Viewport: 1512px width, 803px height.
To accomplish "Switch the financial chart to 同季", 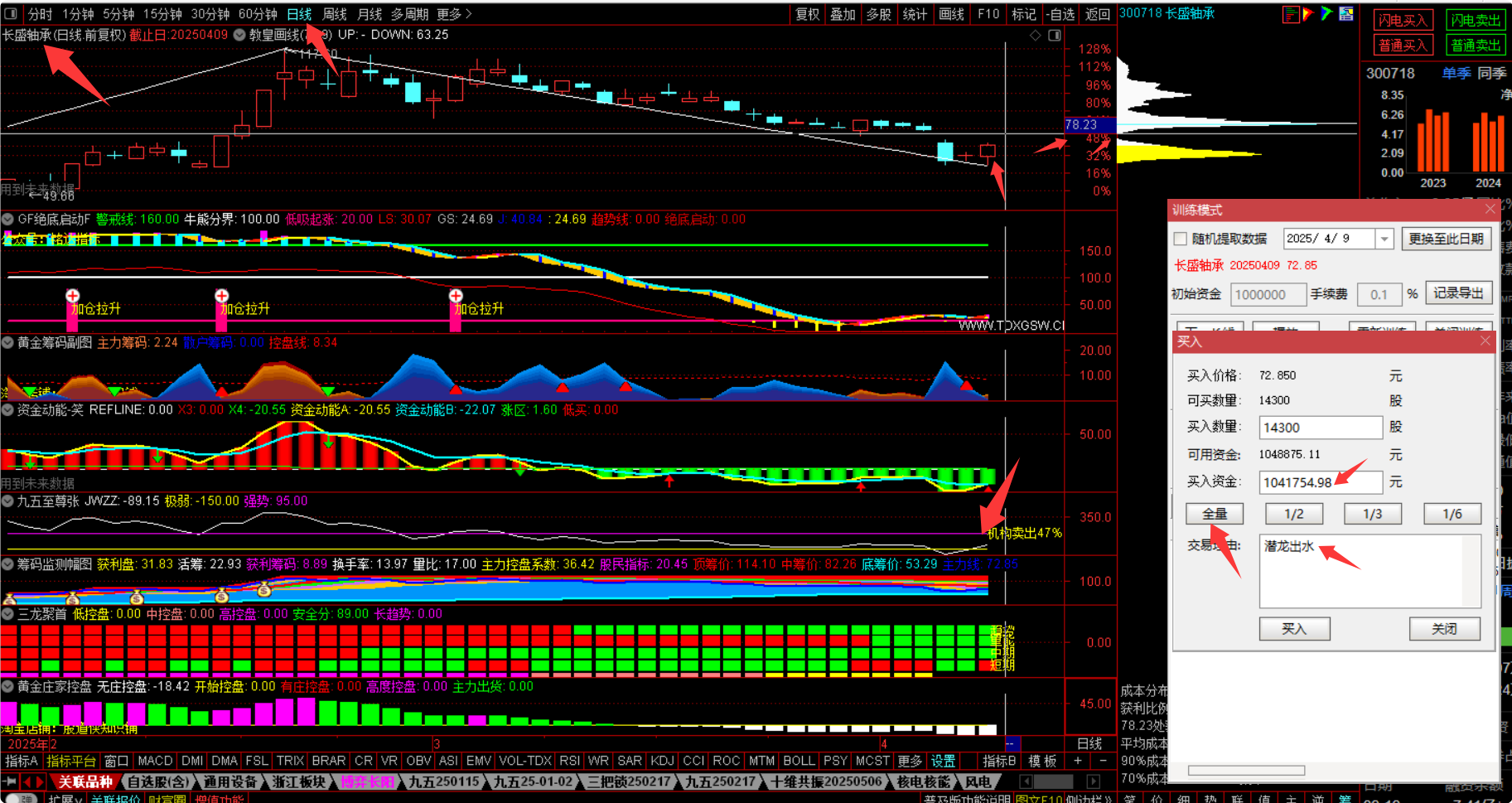I will (x=1491, y=73).
